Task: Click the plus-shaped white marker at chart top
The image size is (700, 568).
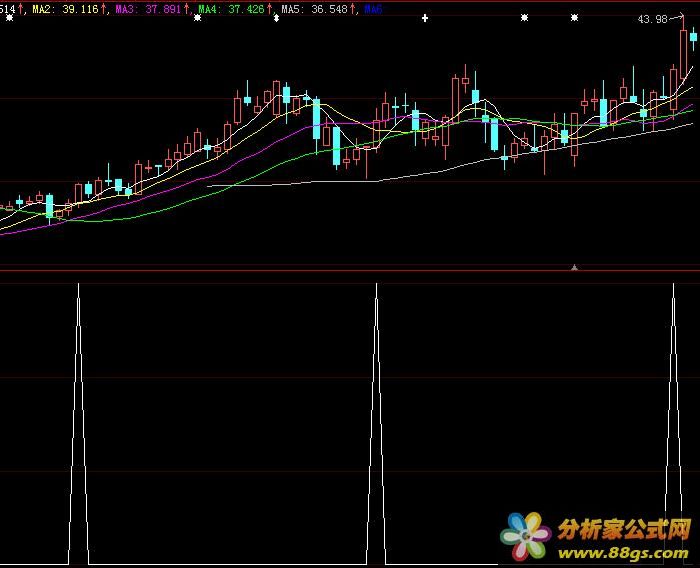Action: [x=425, y=18]
